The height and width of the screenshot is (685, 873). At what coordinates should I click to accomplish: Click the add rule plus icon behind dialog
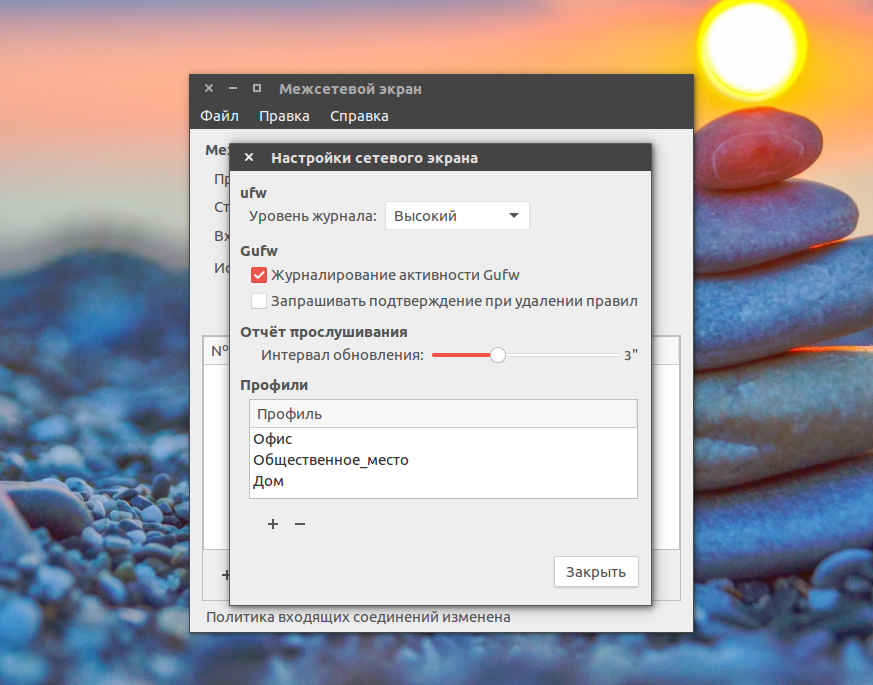coord(225,575)
